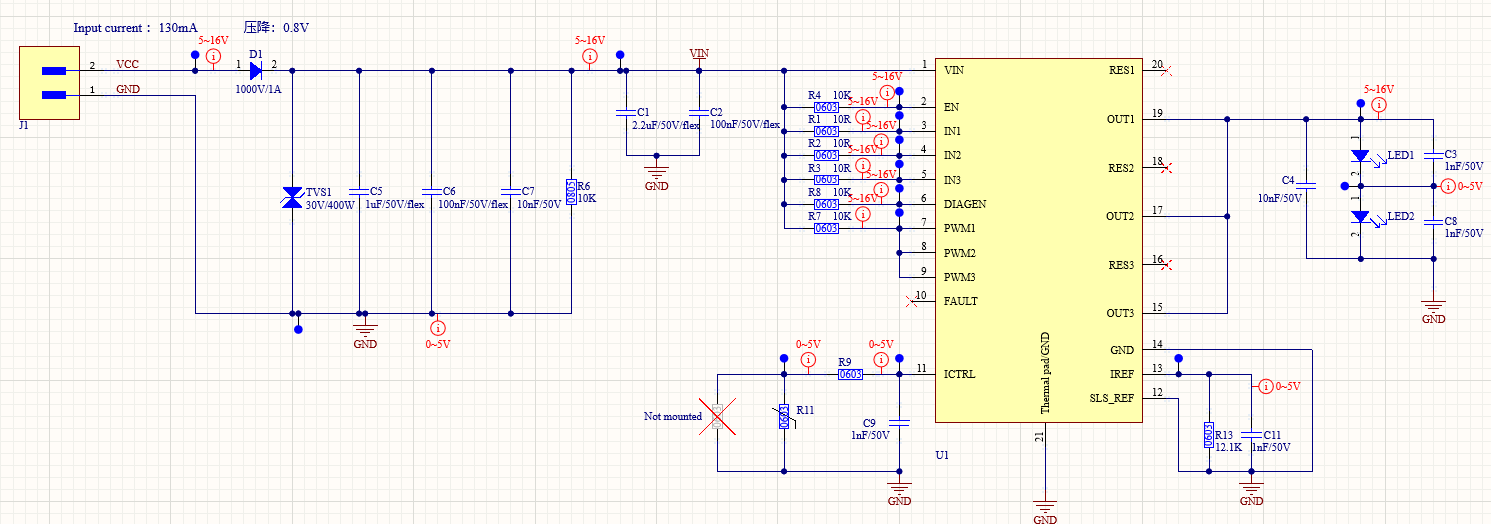Select the U1 IC body
Image resolution: width=1491 pixels, height=524 pixels.
1038,238
